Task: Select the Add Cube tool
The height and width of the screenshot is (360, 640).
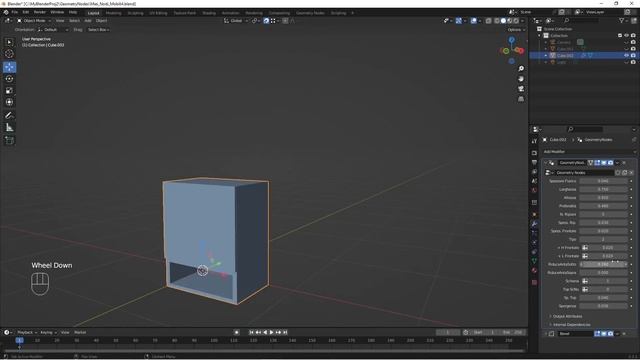Action: click(9, 140)
